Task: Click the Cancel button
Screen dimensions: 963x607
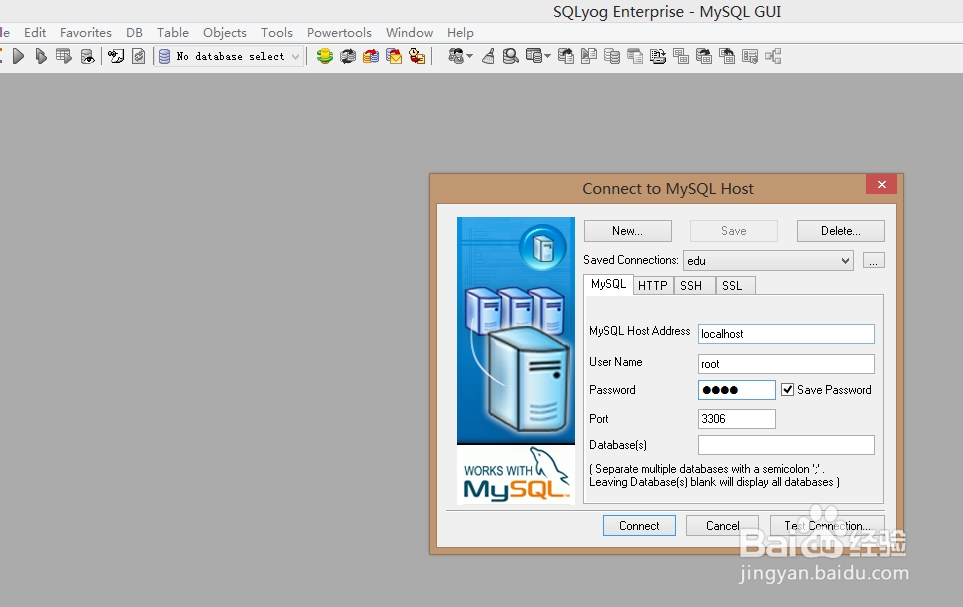Action: (722, 526)
